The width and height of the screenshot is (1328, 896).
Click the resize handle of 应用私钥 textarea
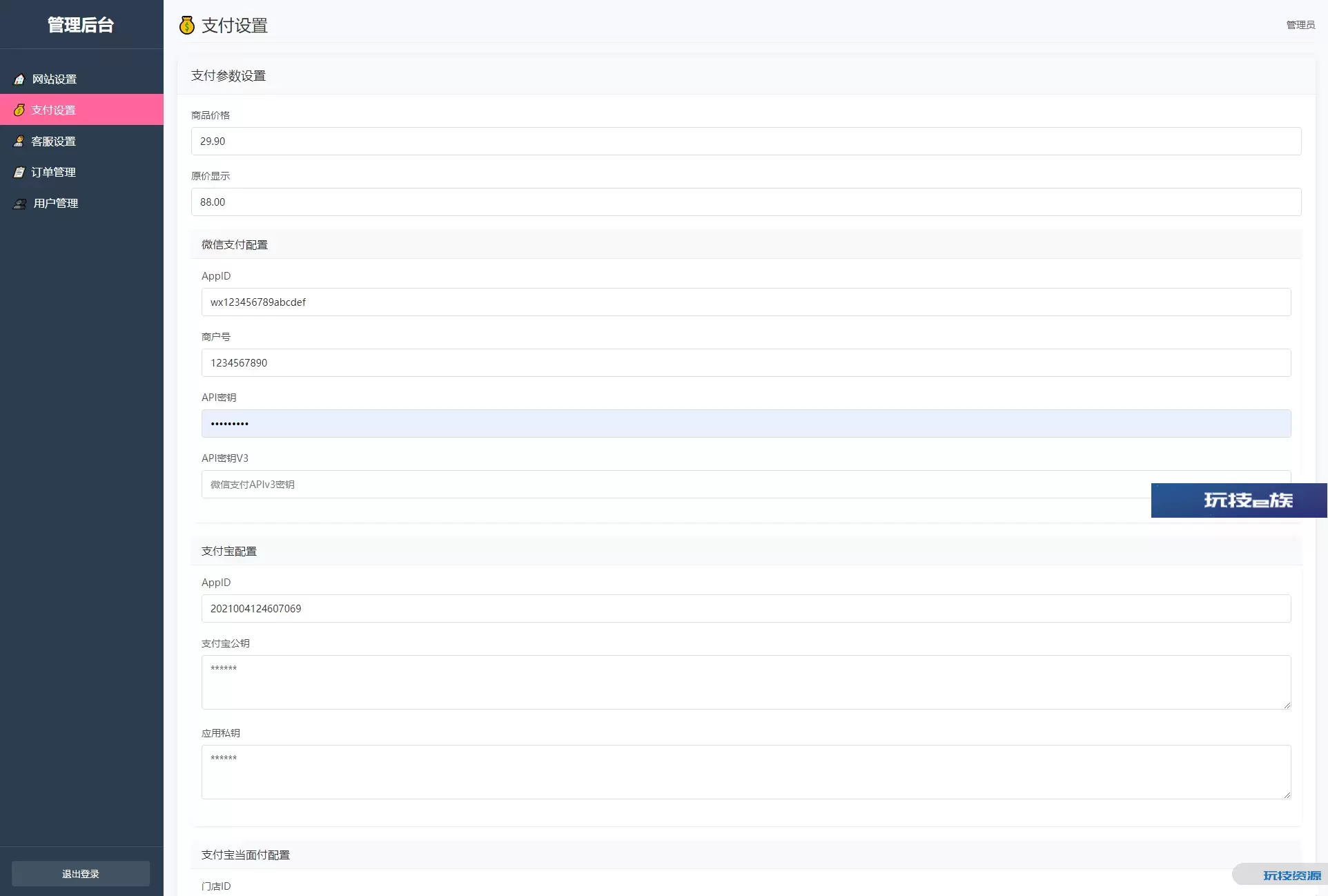tap(1287, 795)
